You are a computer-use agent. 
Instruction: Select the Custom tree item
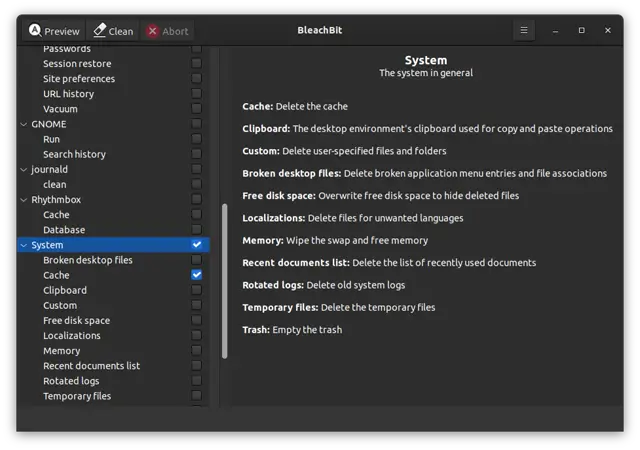point(60,305)
